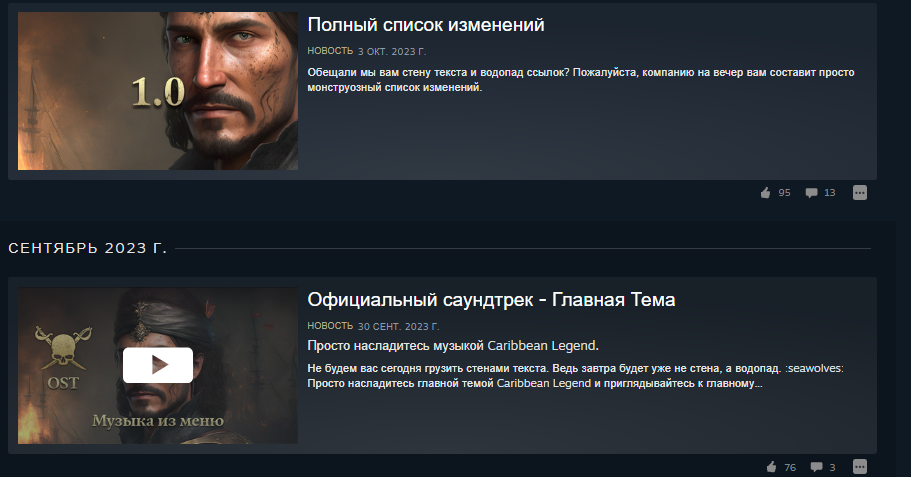Screen dimensions: 911x477
Task: Open the changelog description about 'монструозный список изменений'
Action: tap(581, 80)
